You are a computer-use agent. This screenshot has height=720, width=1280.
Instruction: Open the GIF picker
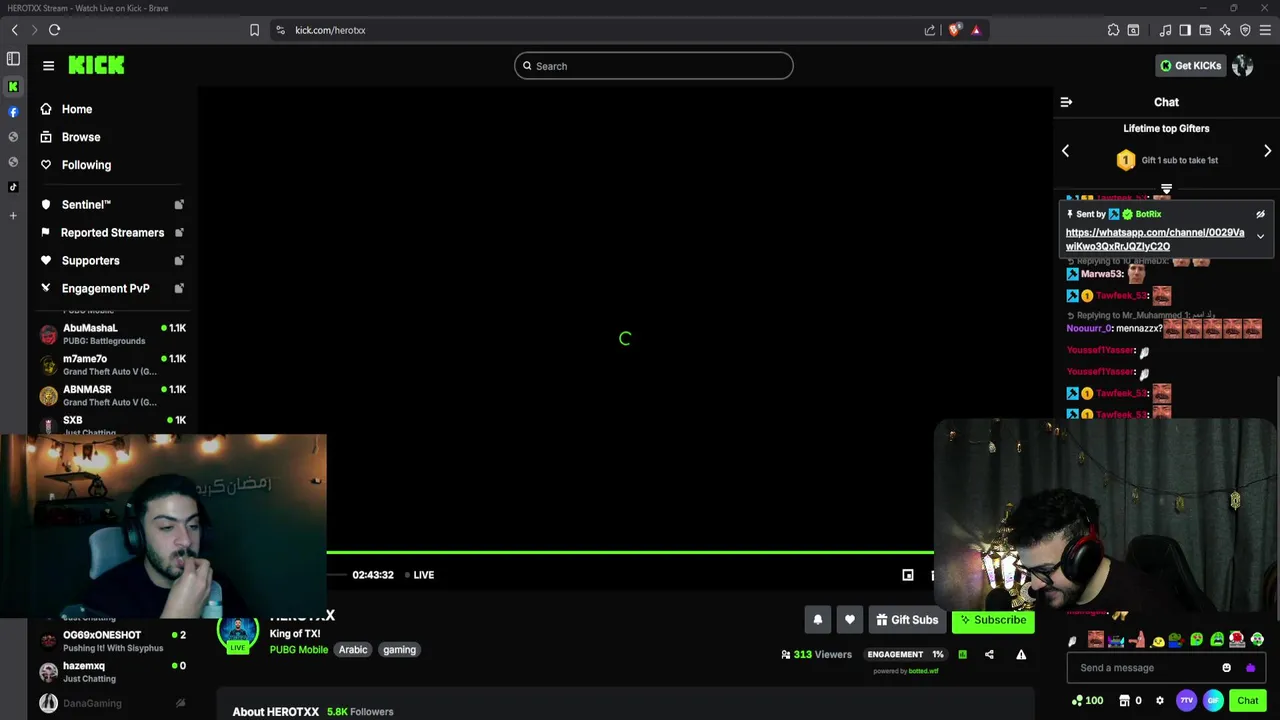[1213, 701]
